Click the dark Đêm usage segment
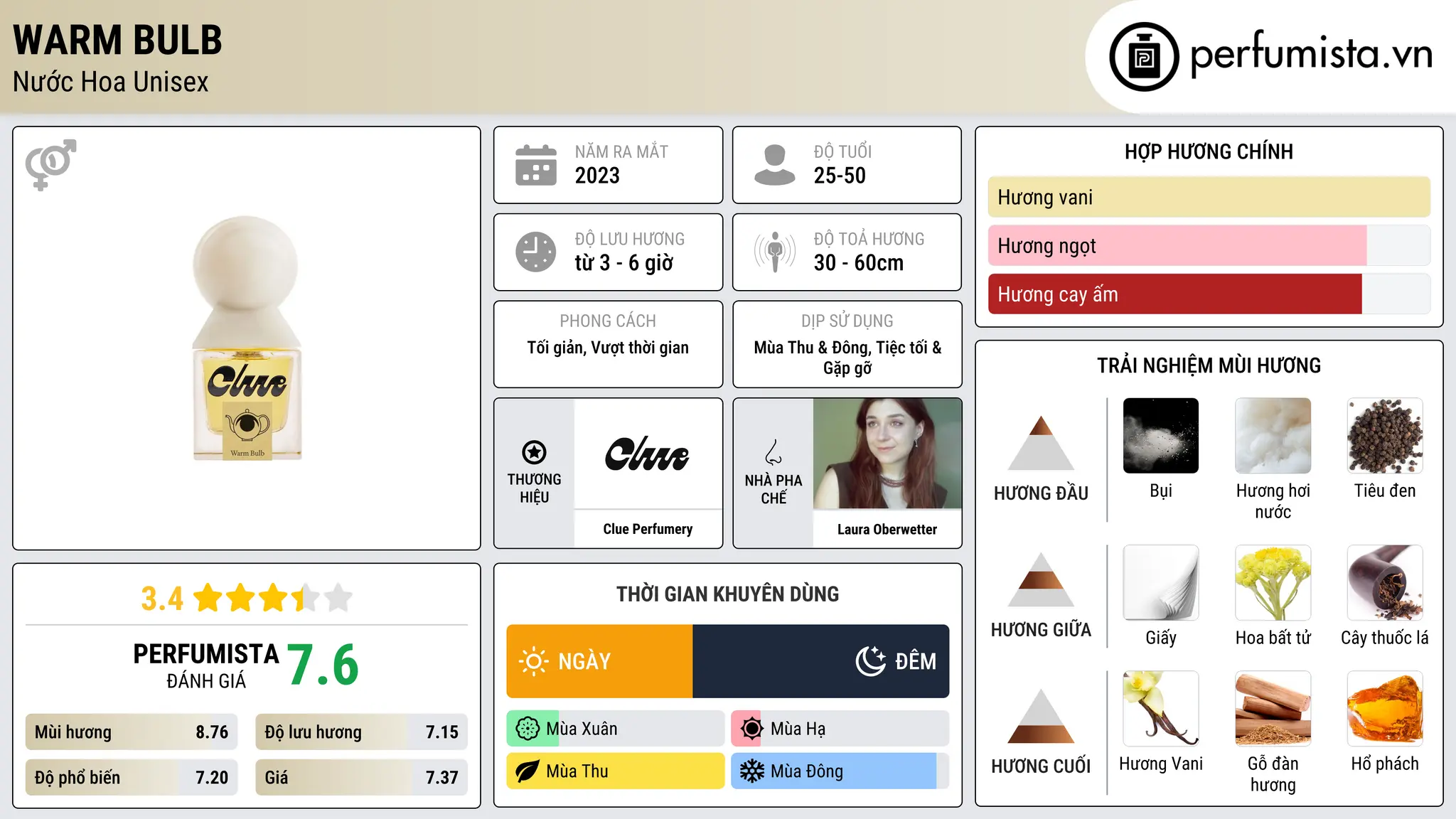 [821, 661]
